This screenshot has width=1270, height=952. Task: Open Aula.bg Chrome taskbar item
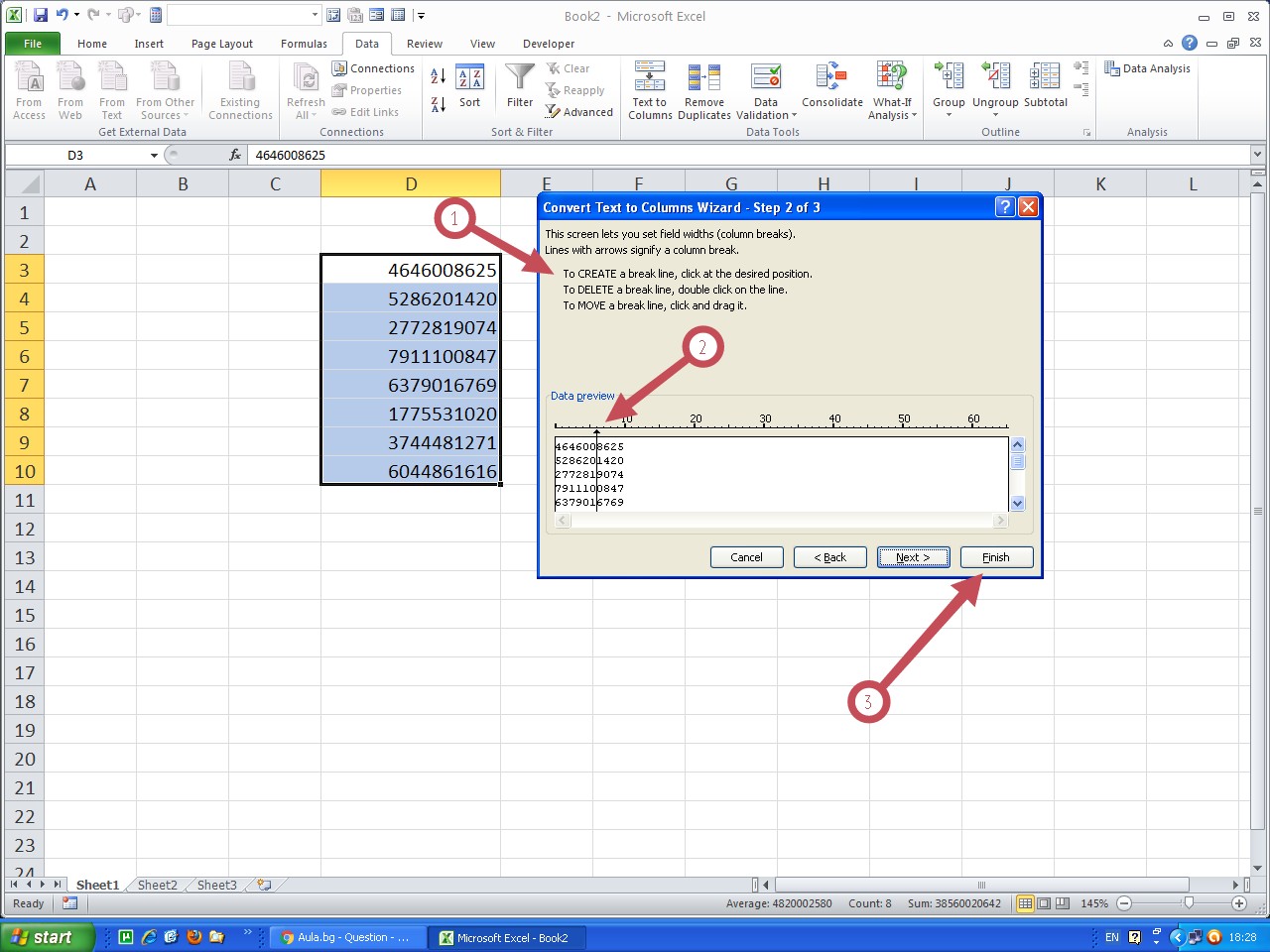click(347, 937)
